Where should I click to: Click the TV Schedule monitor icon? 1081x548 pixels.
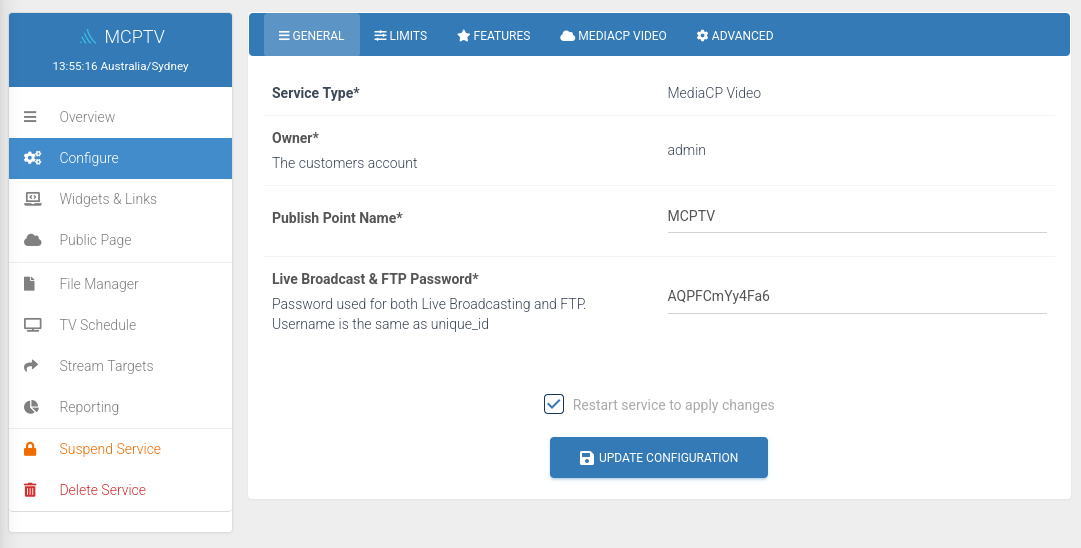(x=32, y=325)
